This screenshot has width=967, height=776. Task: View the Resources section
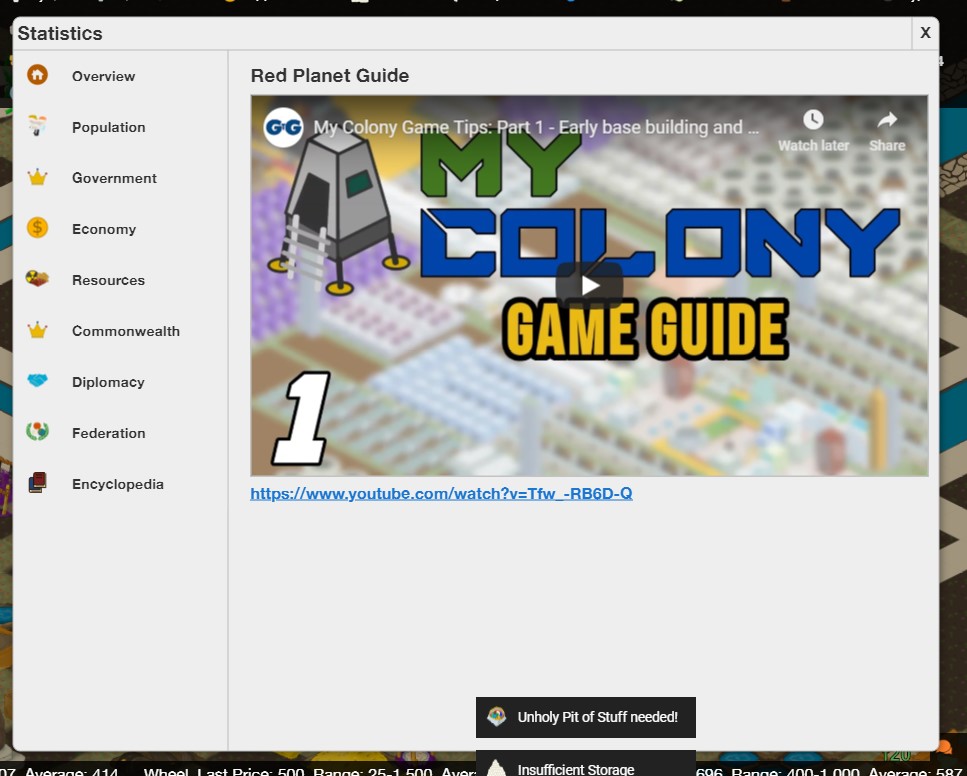click(109, 280)
